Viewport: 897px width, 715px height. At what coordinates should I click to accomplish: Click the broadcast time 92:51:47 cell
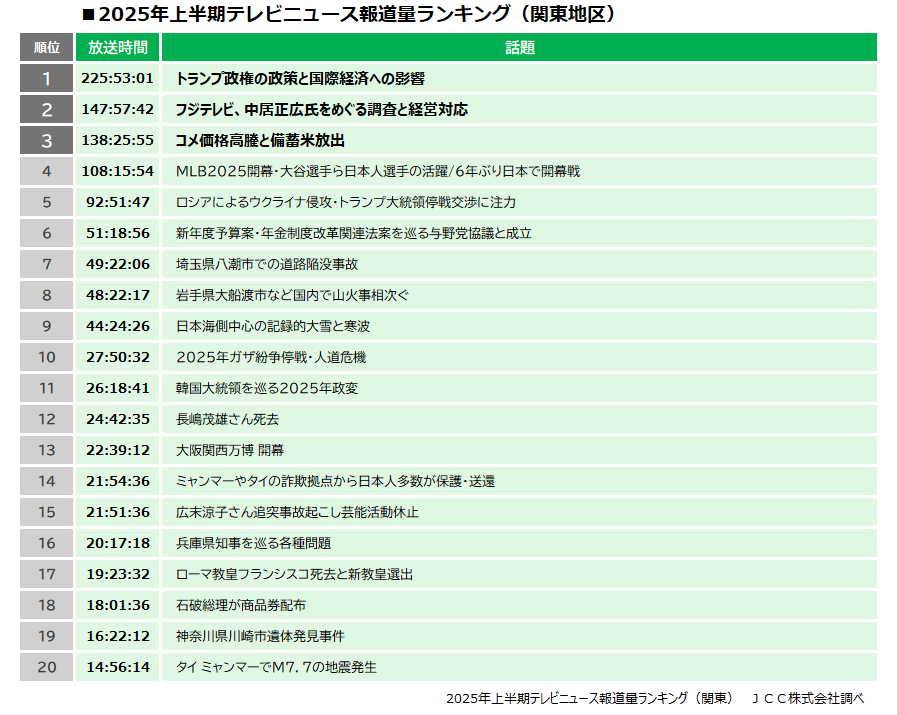[x=117, y=202]
